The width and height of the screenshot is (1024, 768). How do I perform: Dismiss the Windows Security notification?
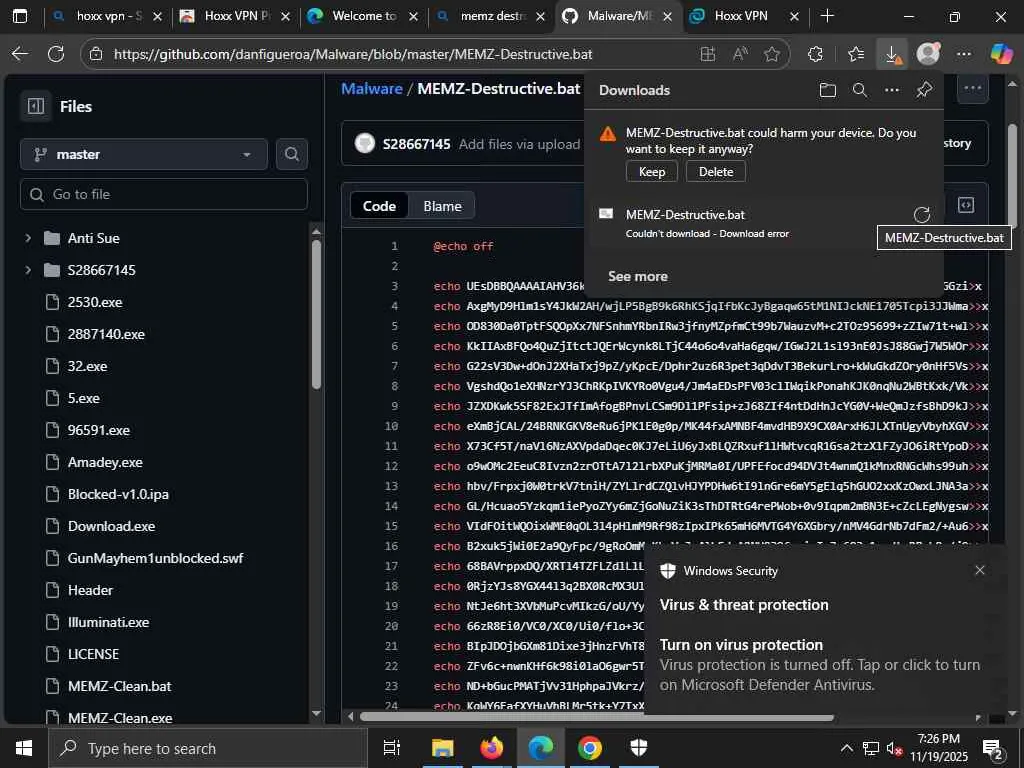[980, 570]
